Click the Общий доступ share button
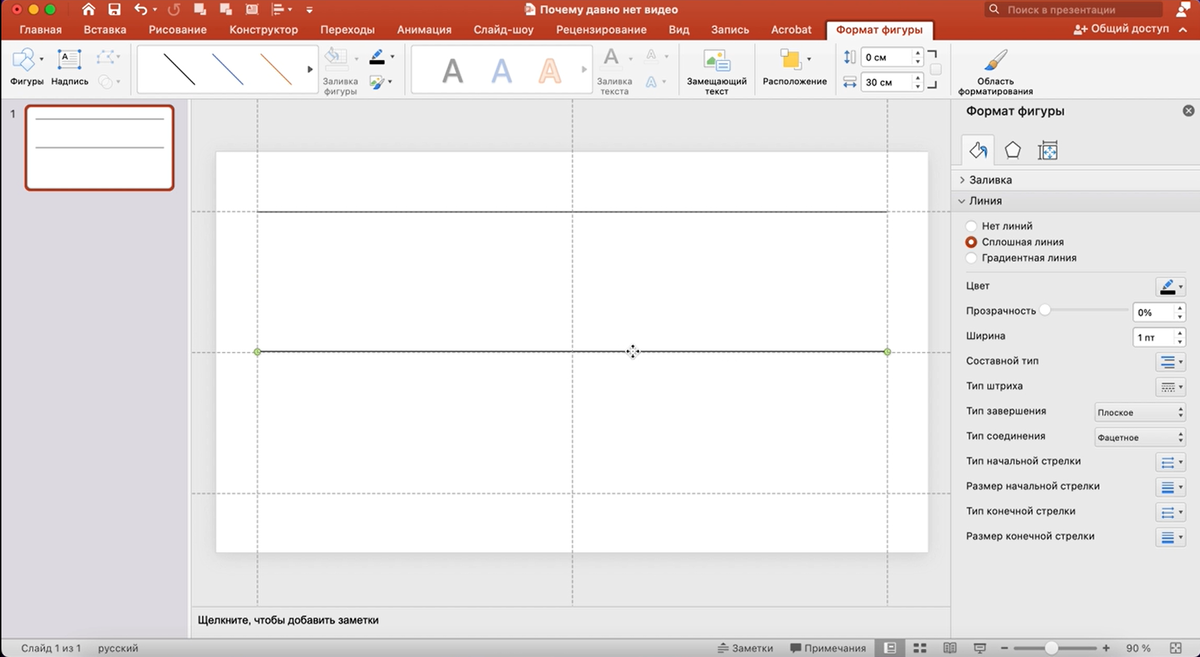 click(1120, 30)
